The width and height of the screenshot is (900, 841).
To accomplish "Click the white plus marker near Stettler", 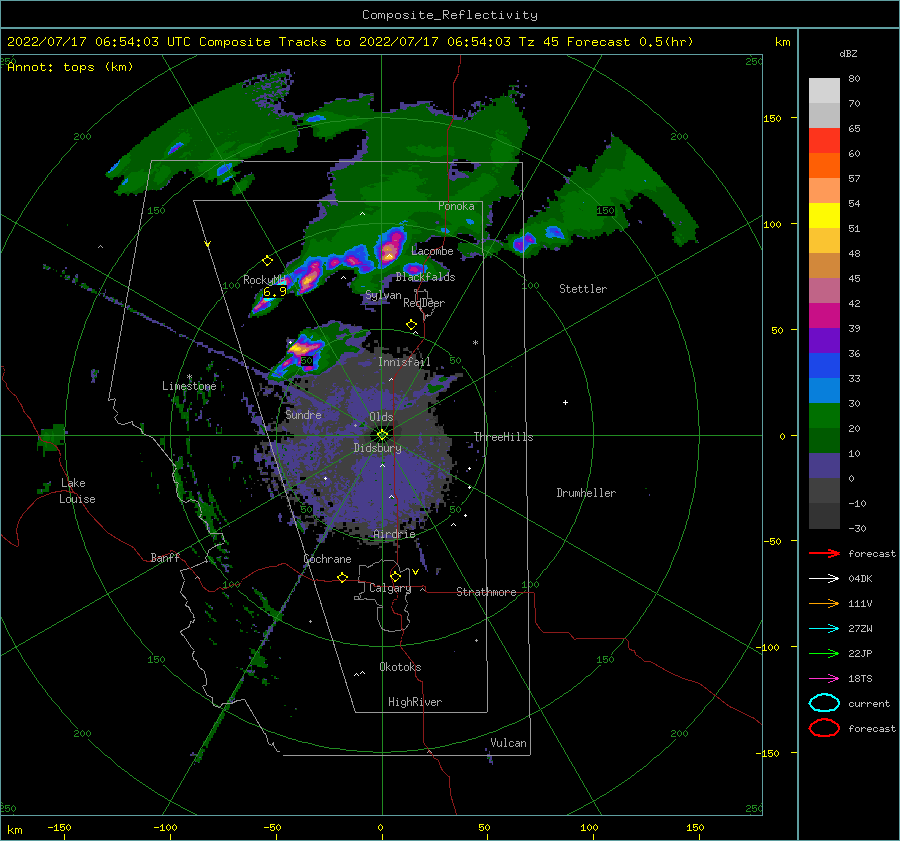I will (x=565, y=402).
